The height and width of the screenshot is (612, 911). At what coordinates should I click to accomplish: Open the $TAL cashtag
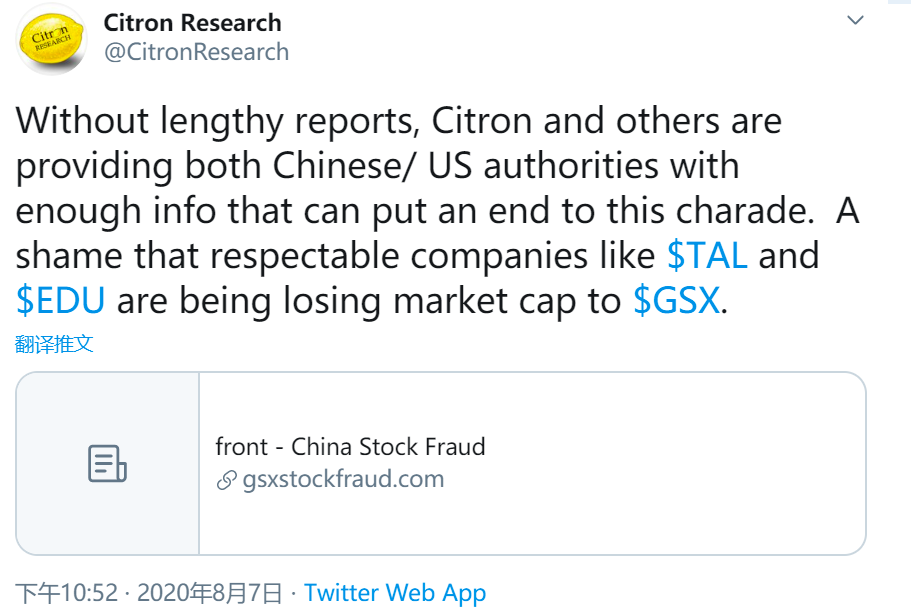[x=707, y=256]
